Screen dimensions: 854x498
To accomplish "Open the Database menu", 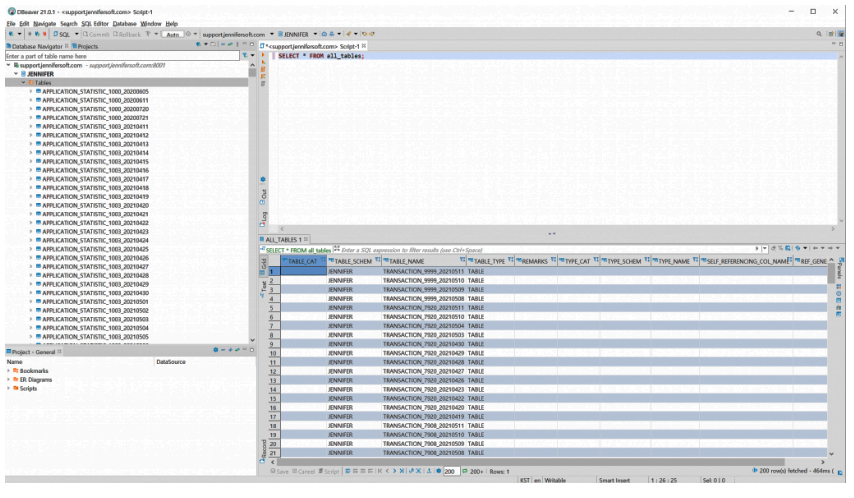I will click(x=125, y=24).
